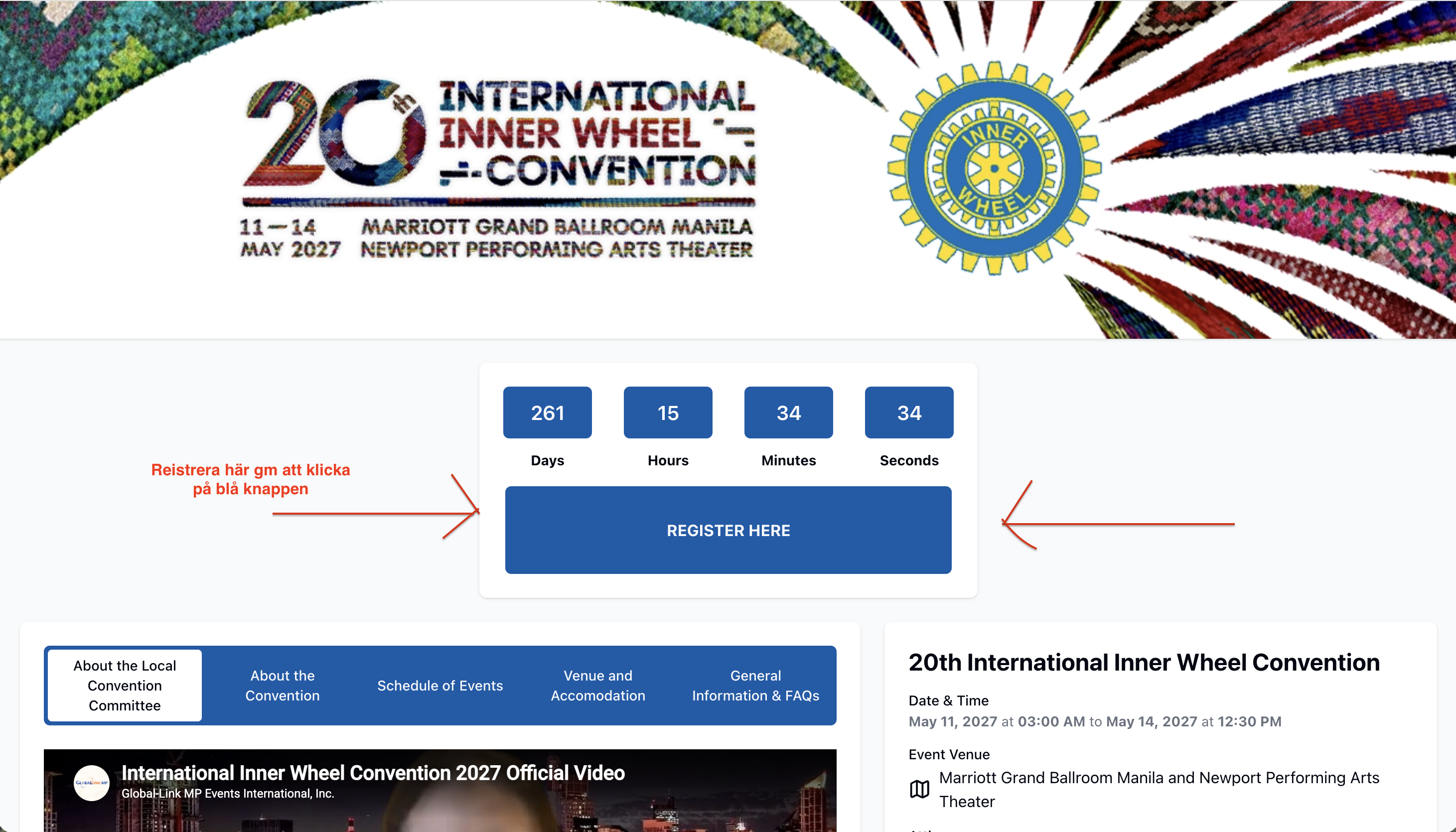This screenshot has width=1456, height=832.
Task: Select the Schedule of Events tab
Action: (x=440, y=685)
